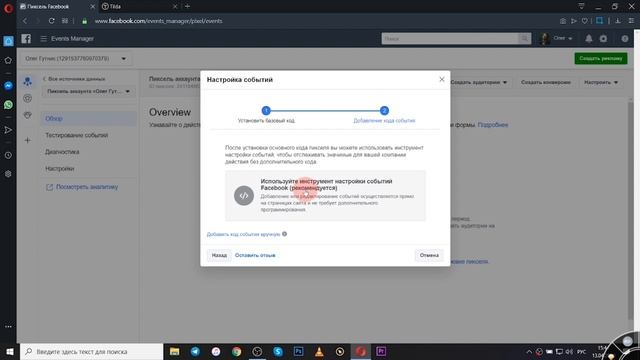
Task: Click the search magnifier button
Action: pos(524,38)
